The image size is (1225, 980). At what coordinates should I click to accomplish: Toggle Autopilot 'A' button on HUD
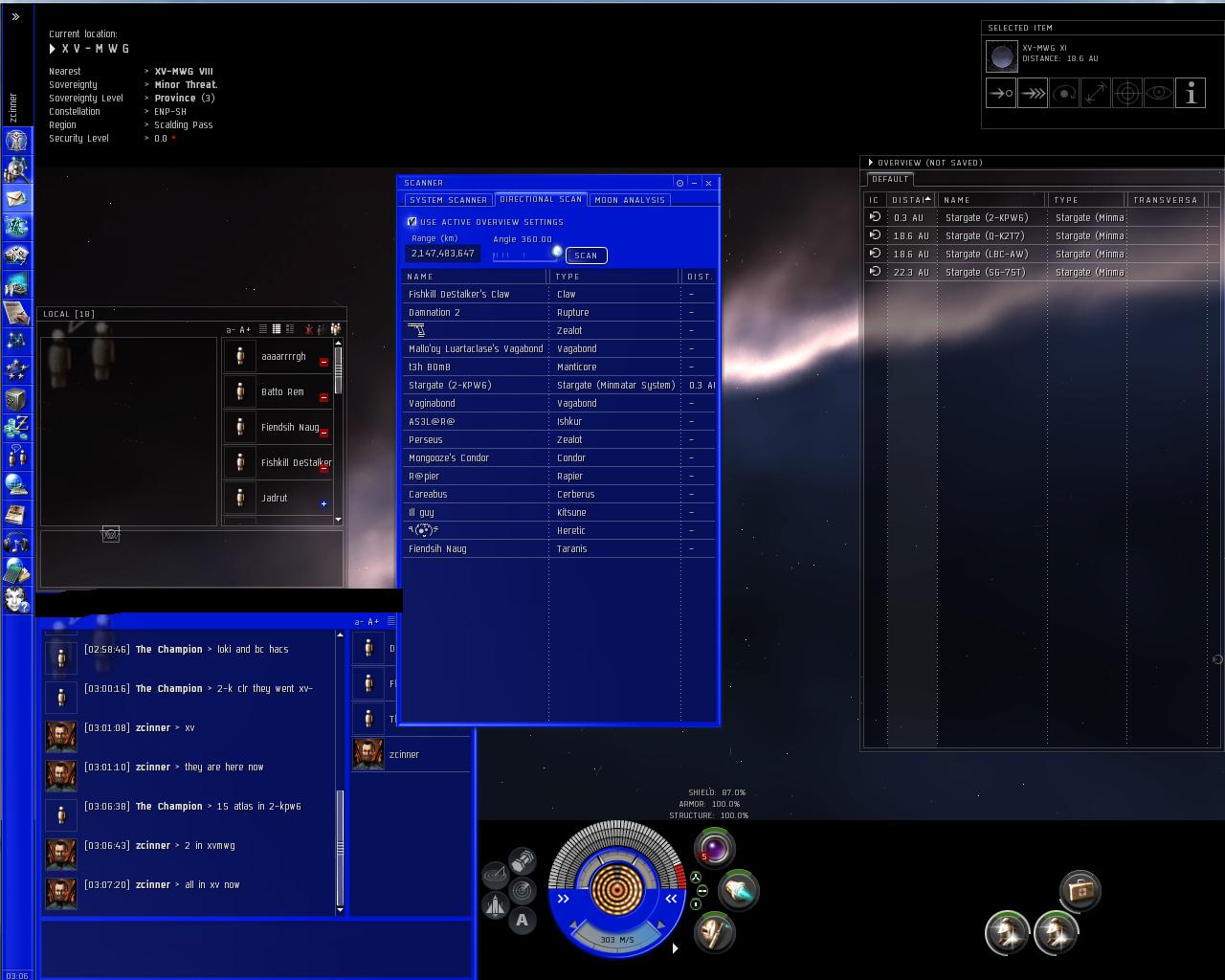(522, 921)
